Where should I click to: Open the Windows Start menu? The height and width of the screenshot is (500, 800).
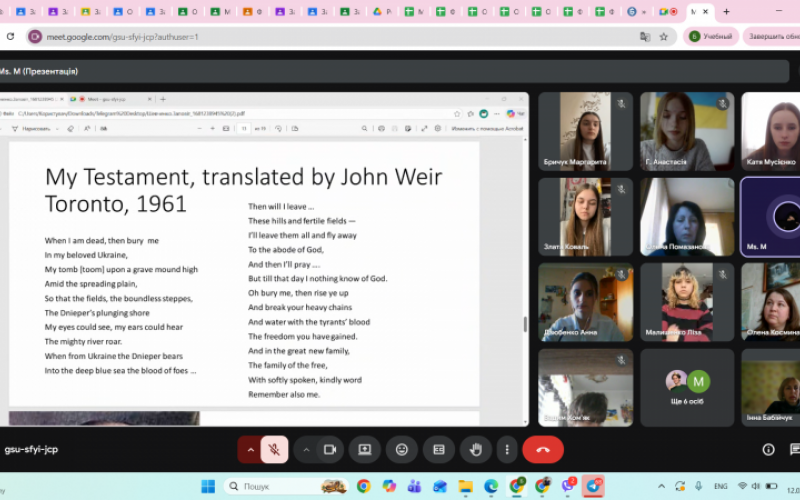(208, 486)
